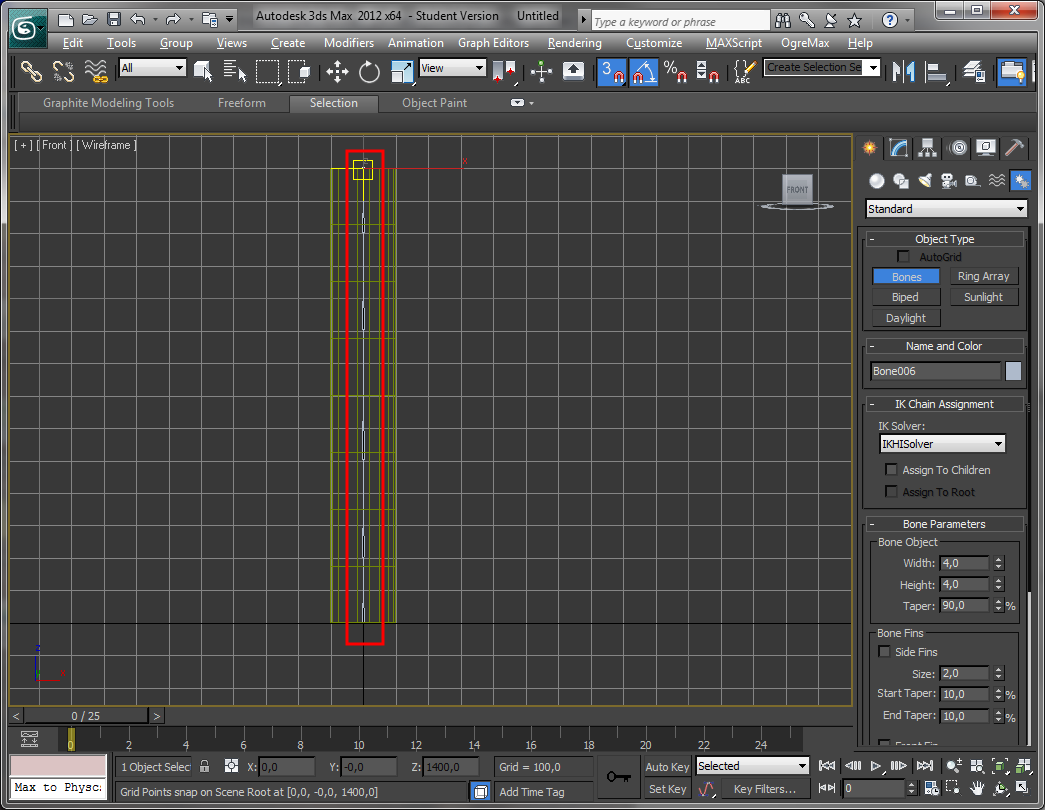Switch to the Motion panel icon

coord(957,147)
